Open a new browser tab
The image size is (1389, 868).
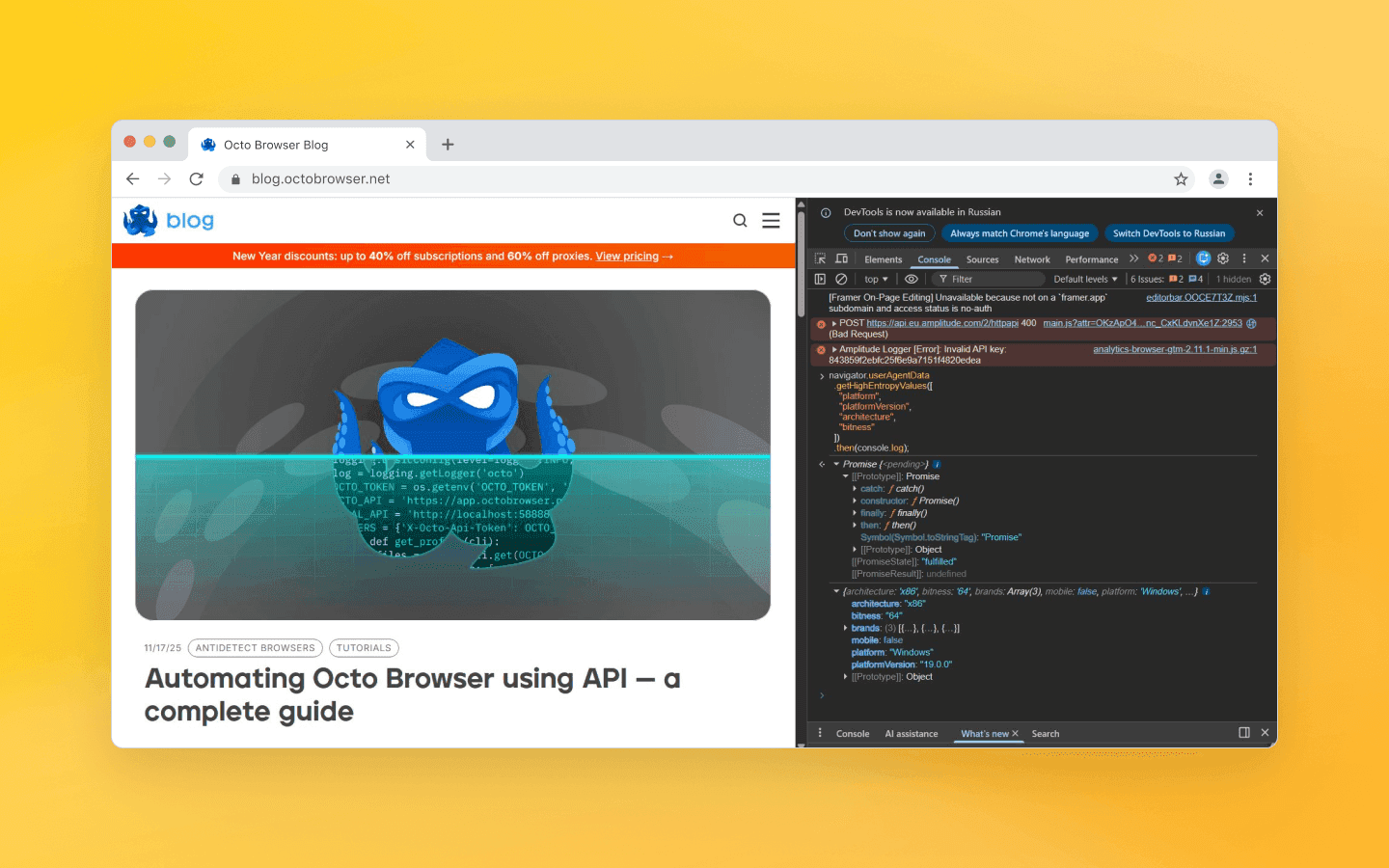pos(448,145)
